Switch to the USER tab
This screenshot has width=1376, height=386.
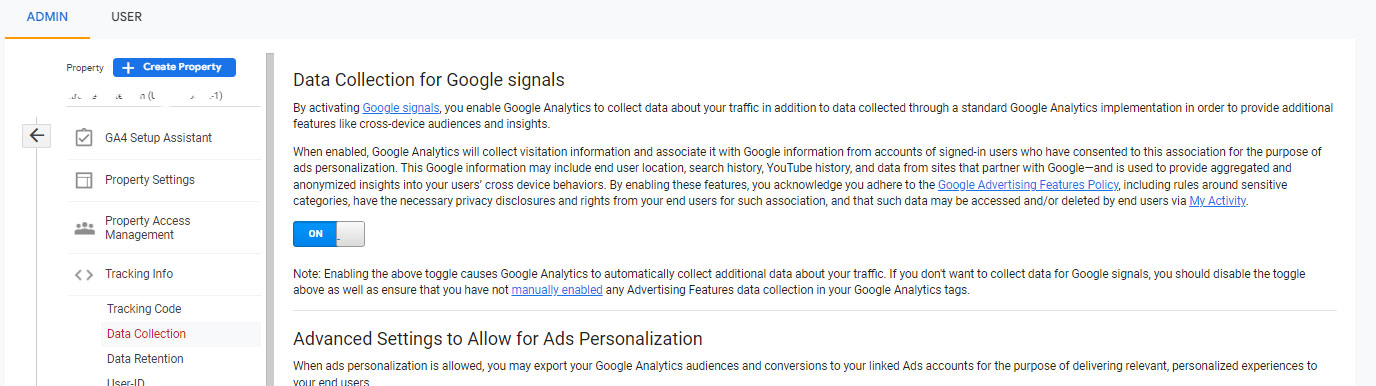click(126, 17)
